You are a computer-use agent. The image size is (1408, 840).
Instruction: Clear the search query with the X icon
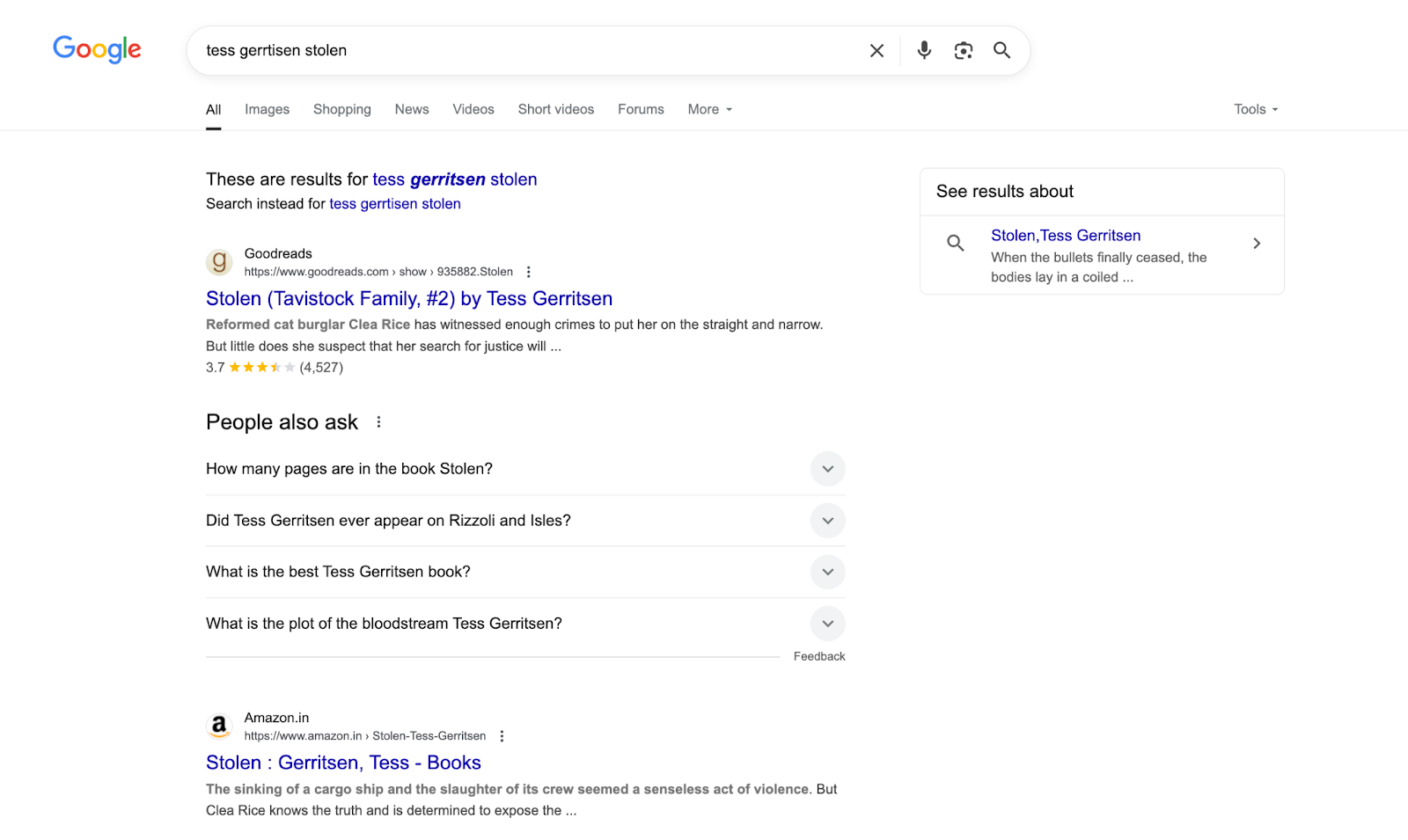[876, 50]
